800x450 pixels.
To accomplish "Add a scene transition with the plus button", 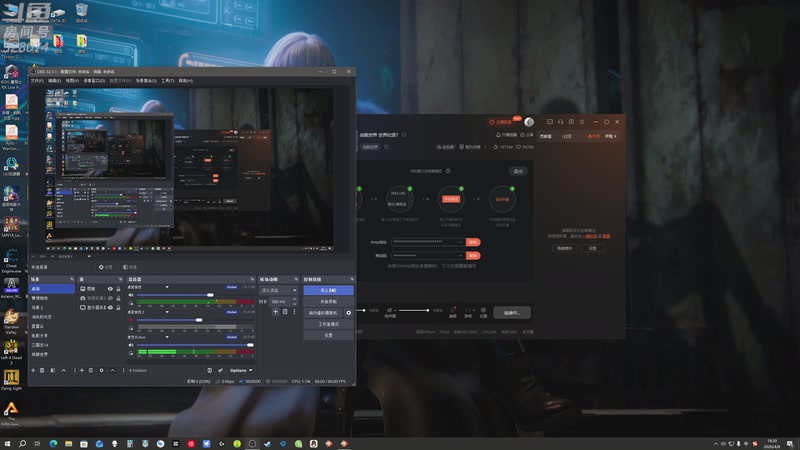I will pyautogui.click(x=276, y=312).
